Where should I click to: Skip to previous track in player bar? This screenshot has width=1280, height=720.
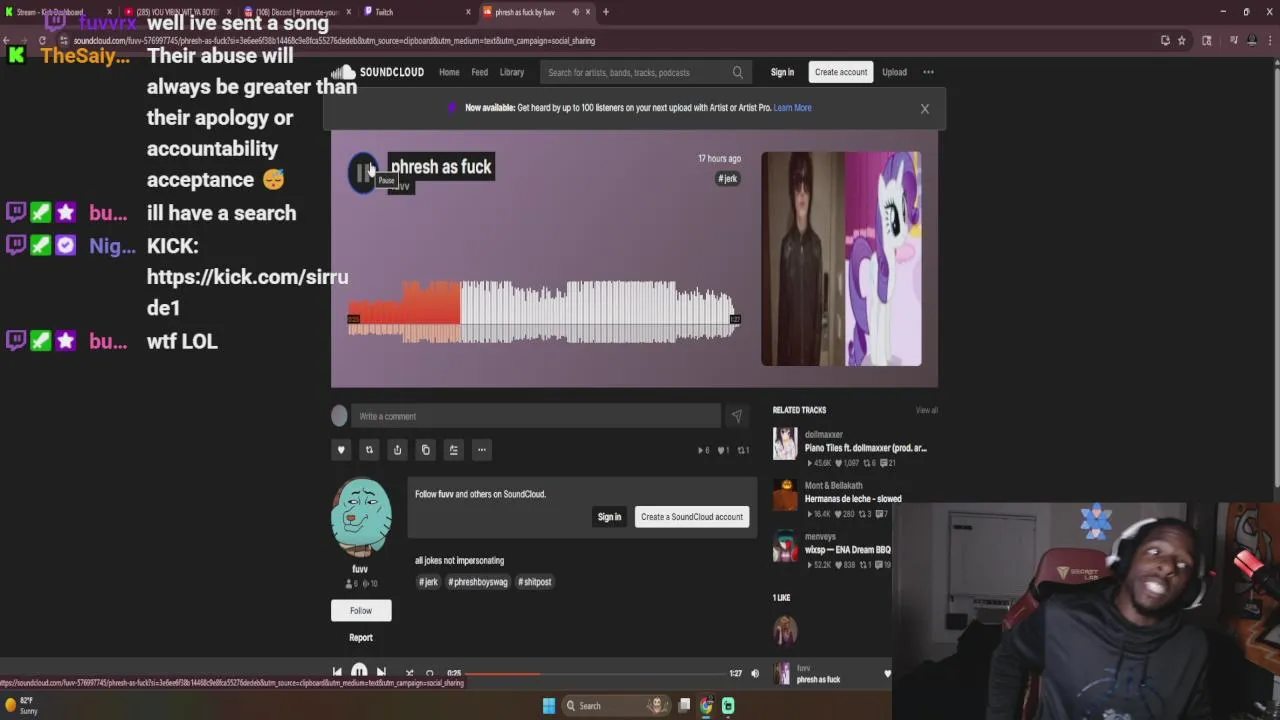(x=337, y=673)
